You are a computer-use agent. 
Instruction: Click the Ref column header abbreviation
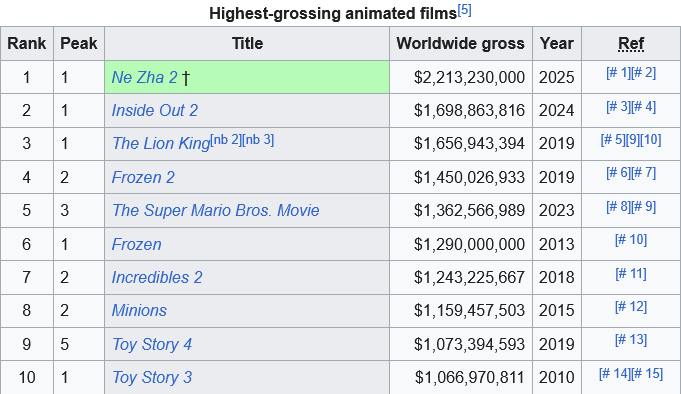631,43
